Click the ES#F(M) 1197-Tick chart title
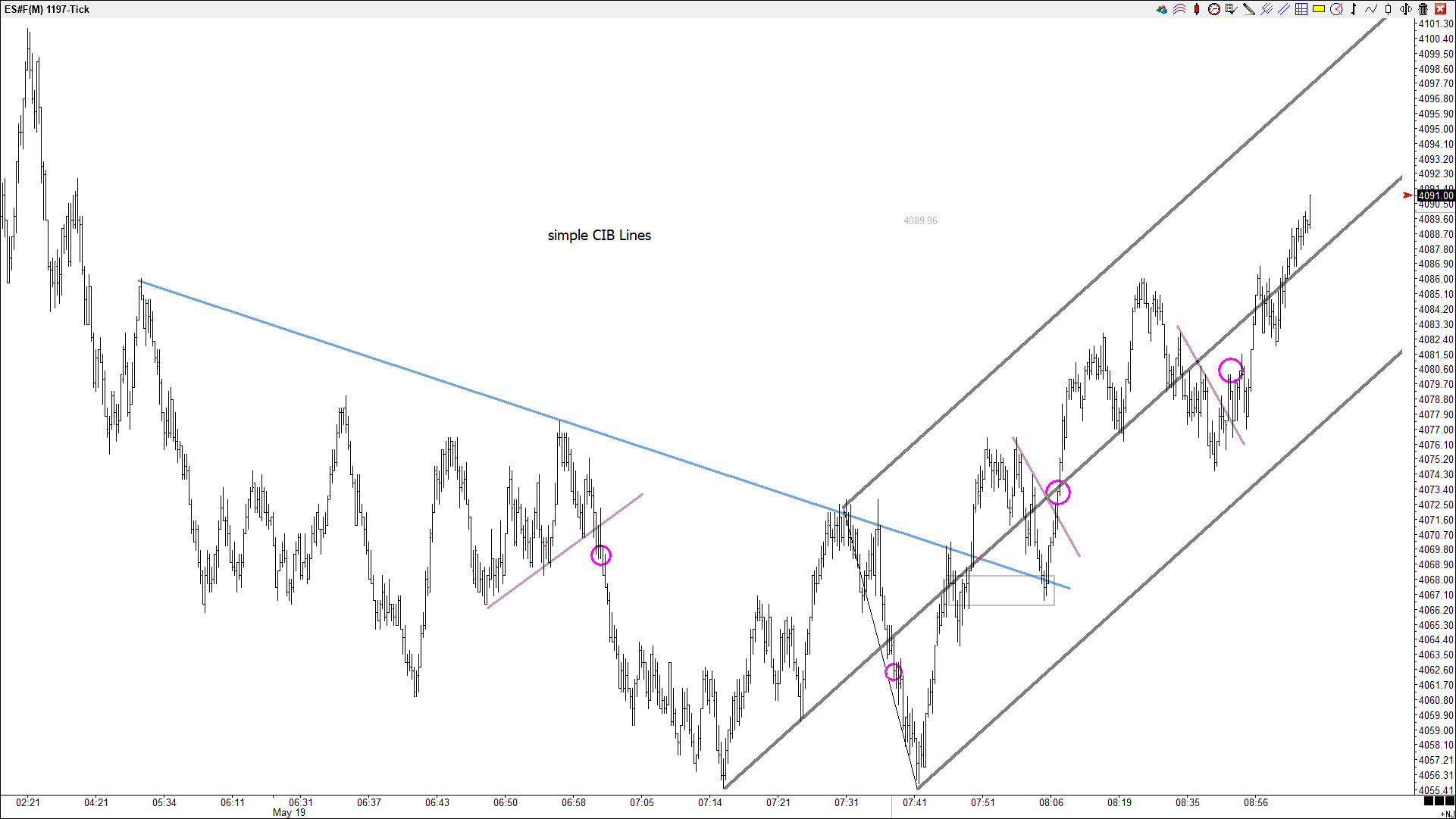Image resolution: width=1456 pixels, height=819 pixels. pyautogui.click(x=47, y=9)
